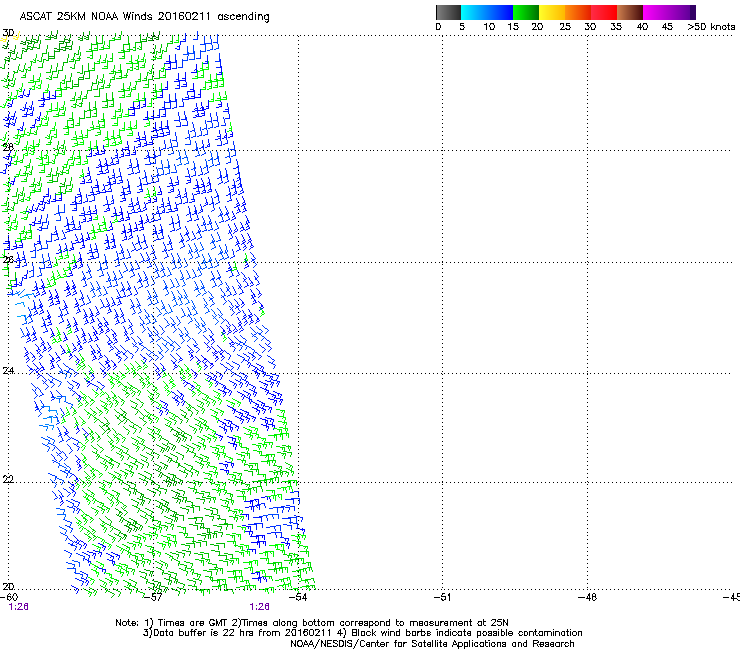Click the note "1) Times are GMT"
The image size is (740, 650).
tap(185, 623)
